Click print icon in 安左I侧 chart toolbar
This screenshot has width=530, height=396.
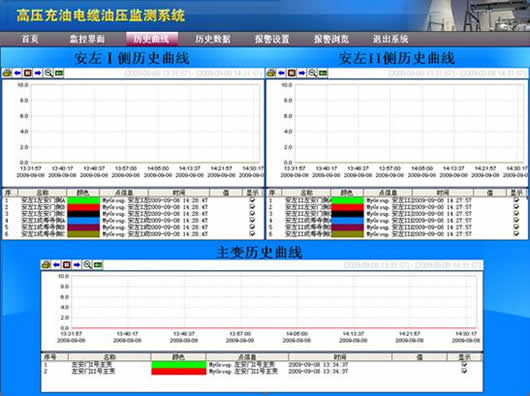7,73
